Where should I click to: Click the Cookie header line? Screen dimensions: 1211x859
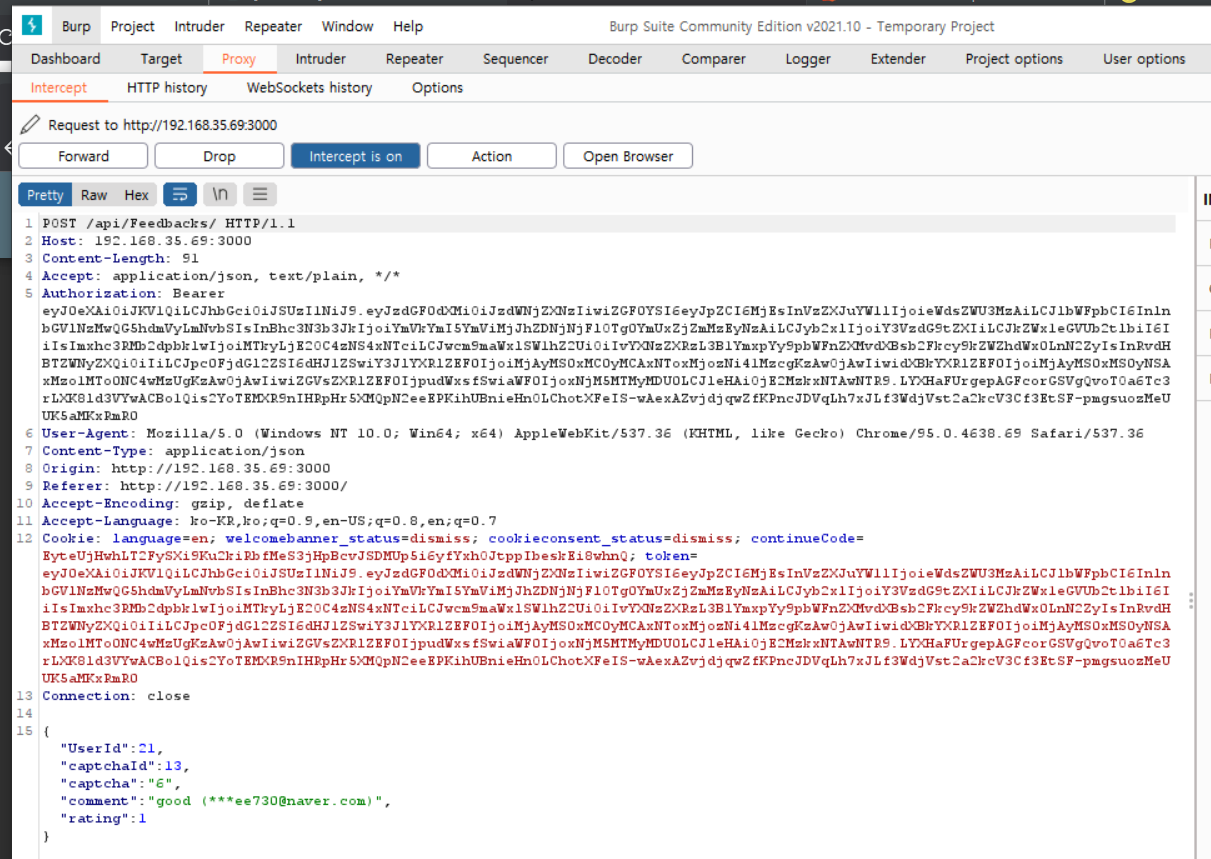point(453,538)
